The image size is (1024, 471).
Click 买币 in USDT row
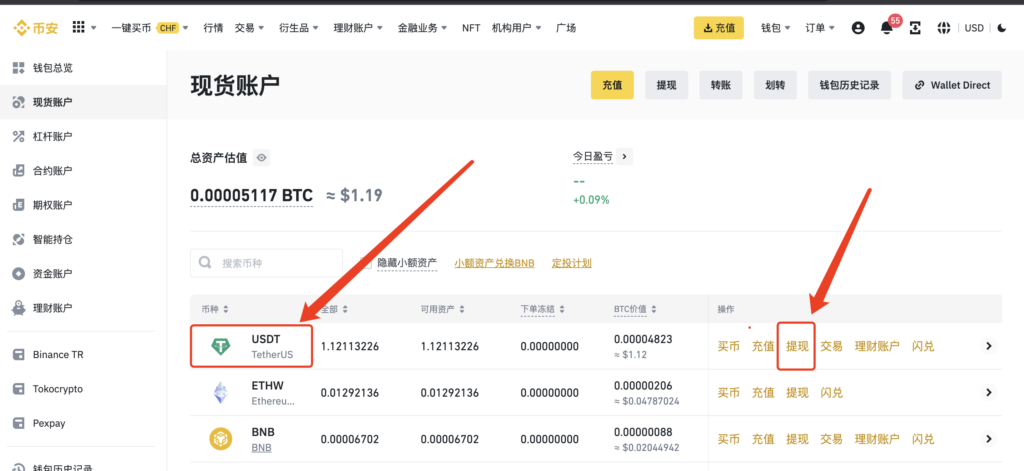[728, 346]
